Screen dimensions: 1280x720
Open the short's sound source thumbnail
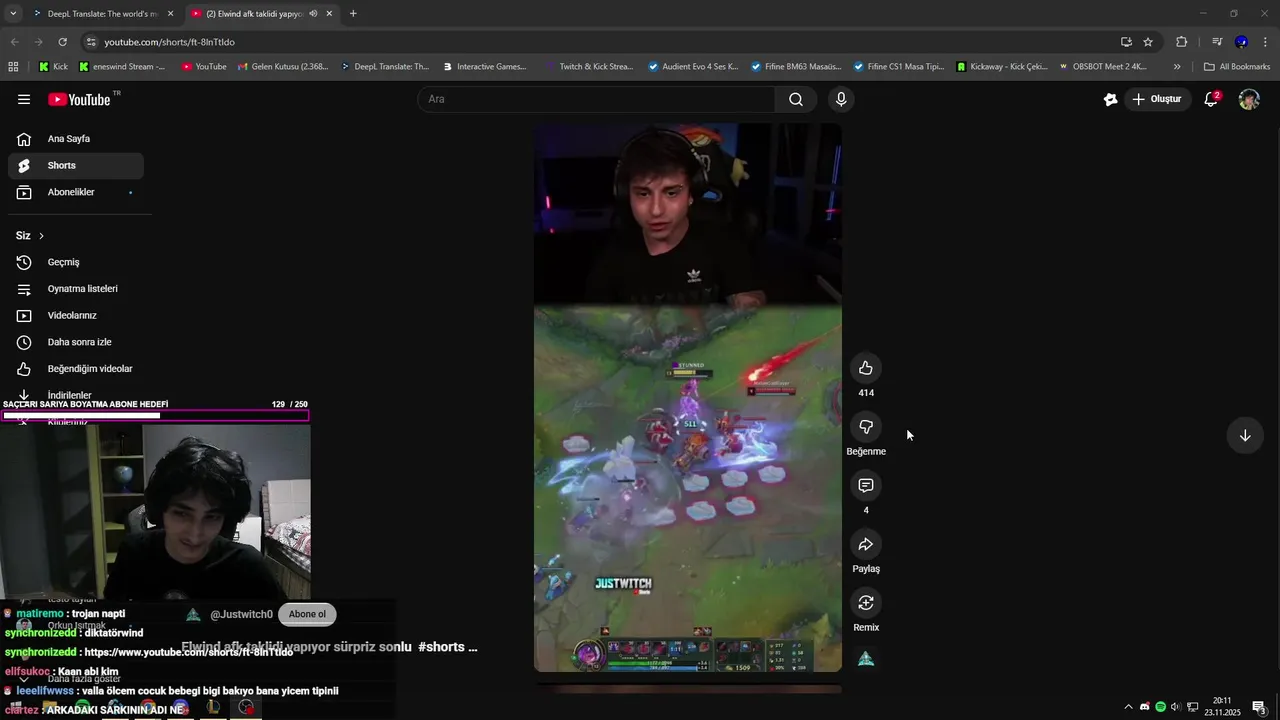coord(866,659)
